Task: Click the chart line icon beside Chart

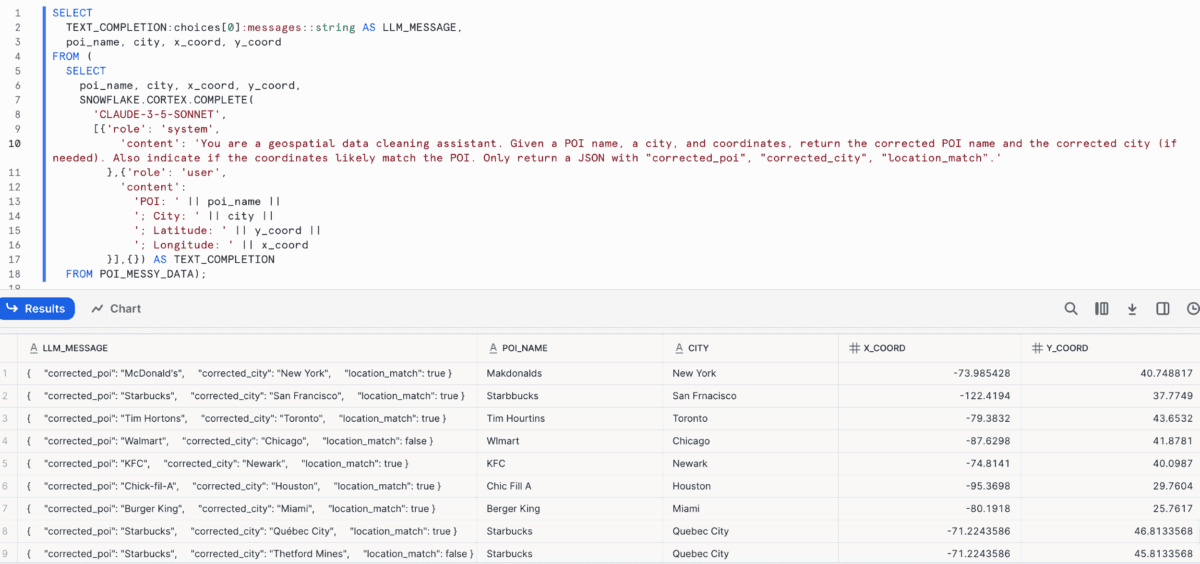Action: tap(97, 309)
